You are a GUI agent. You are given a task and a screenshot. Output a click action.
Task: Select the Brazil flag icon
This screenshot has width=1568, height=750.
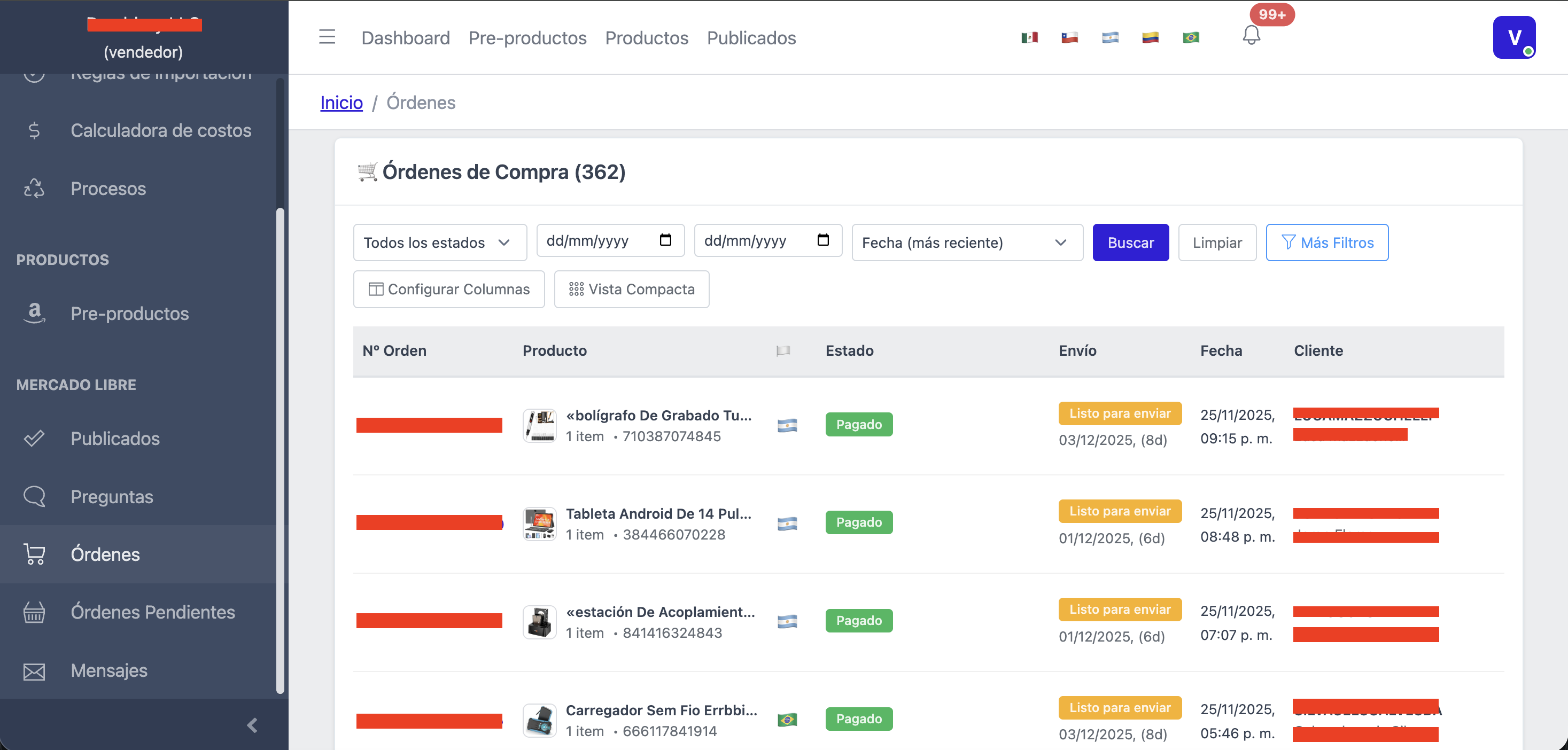tap(1190, 37)
